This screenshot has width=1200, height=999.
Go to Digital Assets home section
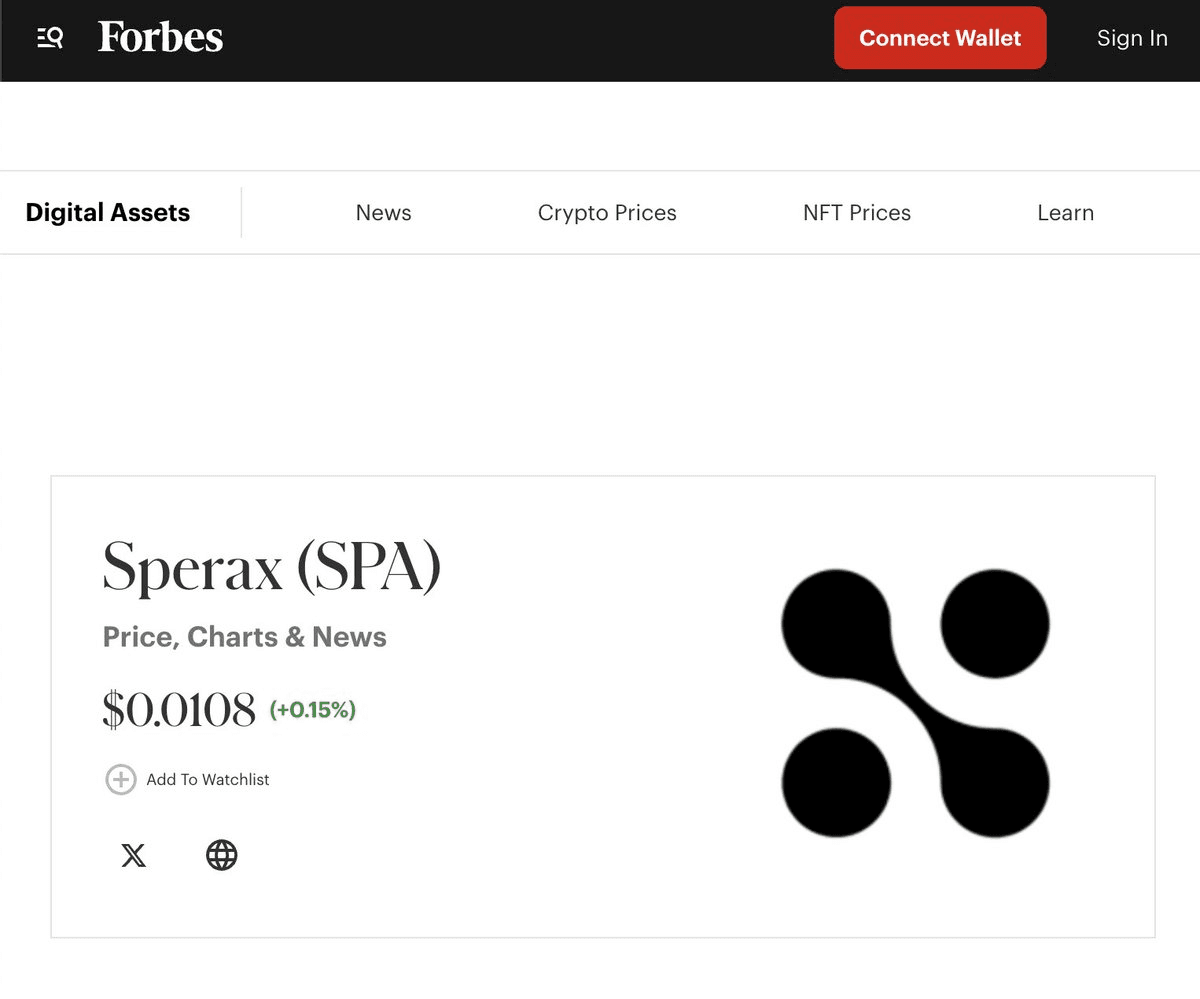[107, 212]
